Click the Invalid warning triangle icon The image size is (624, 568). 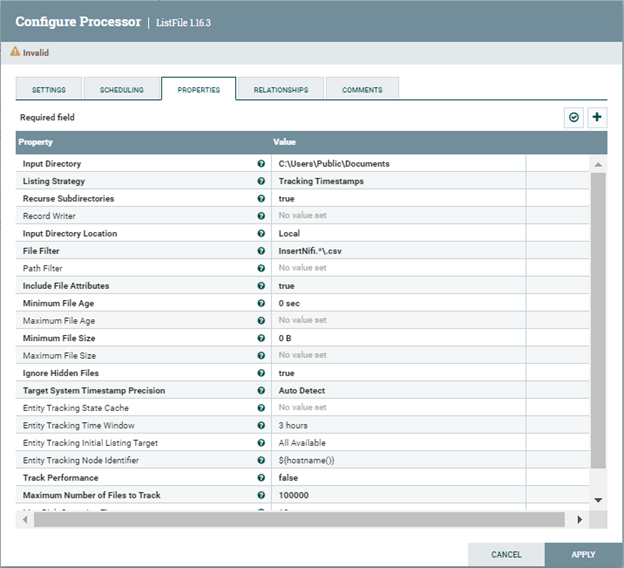coord(15,52)
